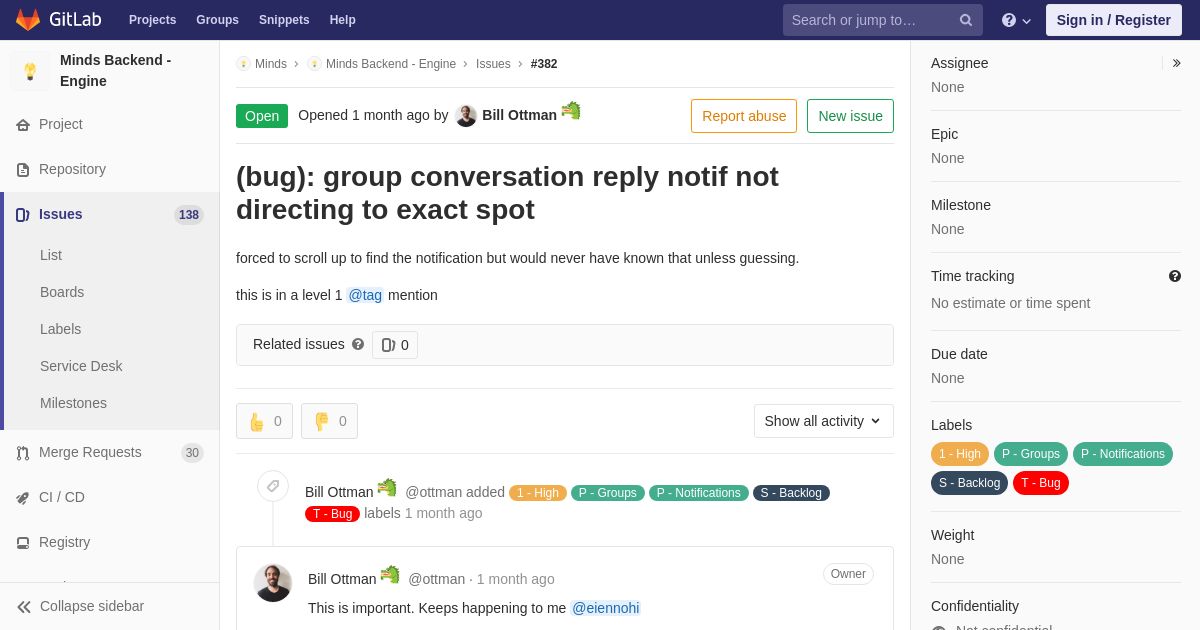
Task: Click the activity feed P - Groups label
Action: point(608,493)
